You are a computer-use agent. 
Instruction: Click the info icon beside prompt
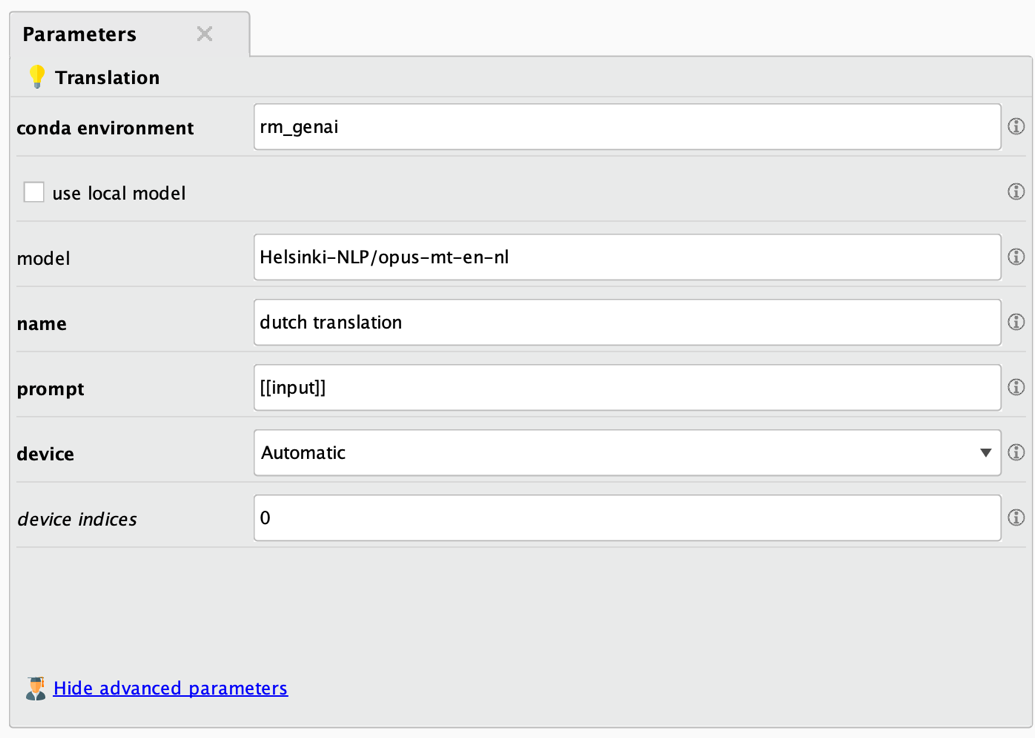pyautogui.click(x=1016, y=387)
